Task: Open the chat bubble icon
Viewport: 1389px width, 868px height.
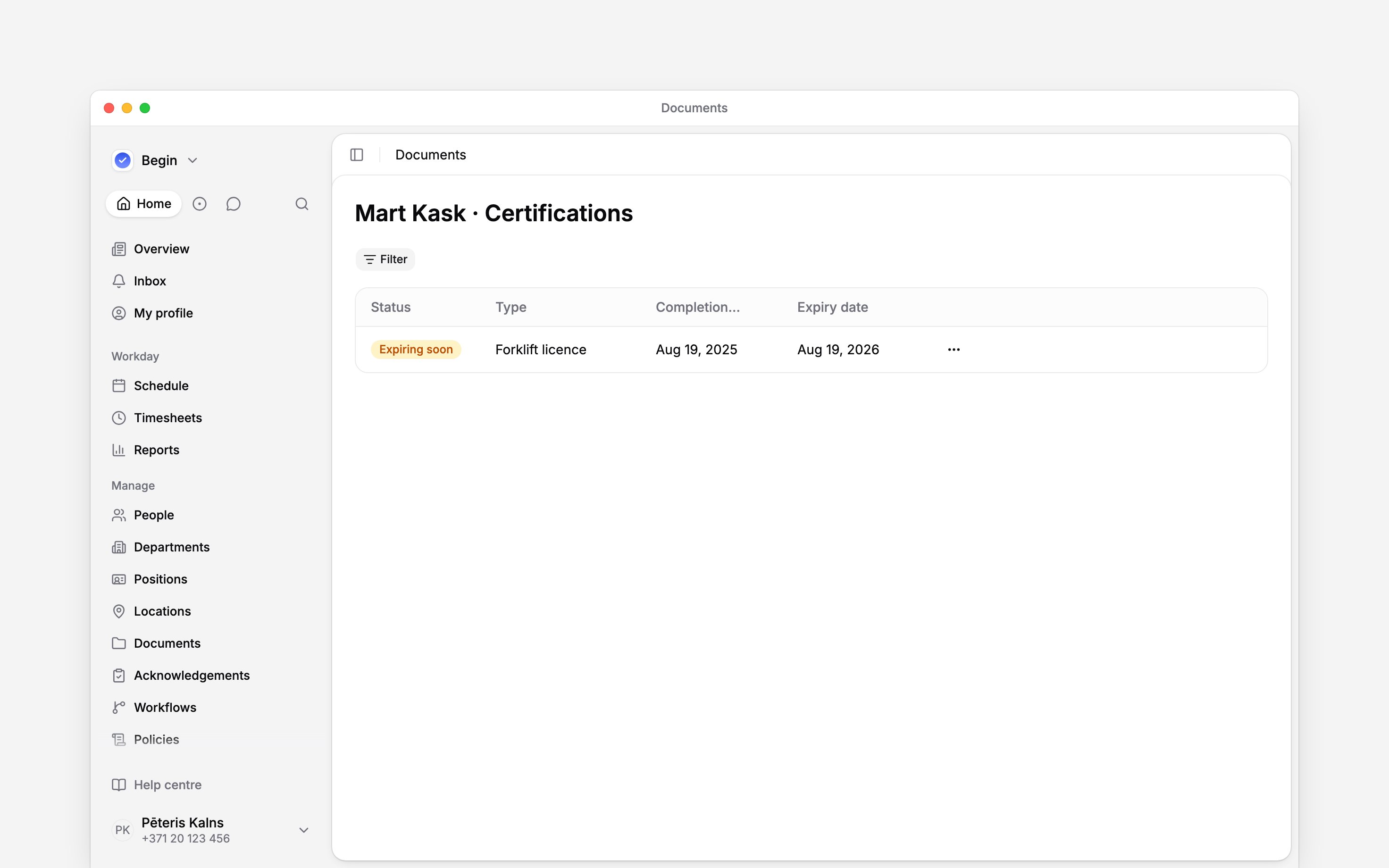Action: pyautogui.click(x=233, y=204)
